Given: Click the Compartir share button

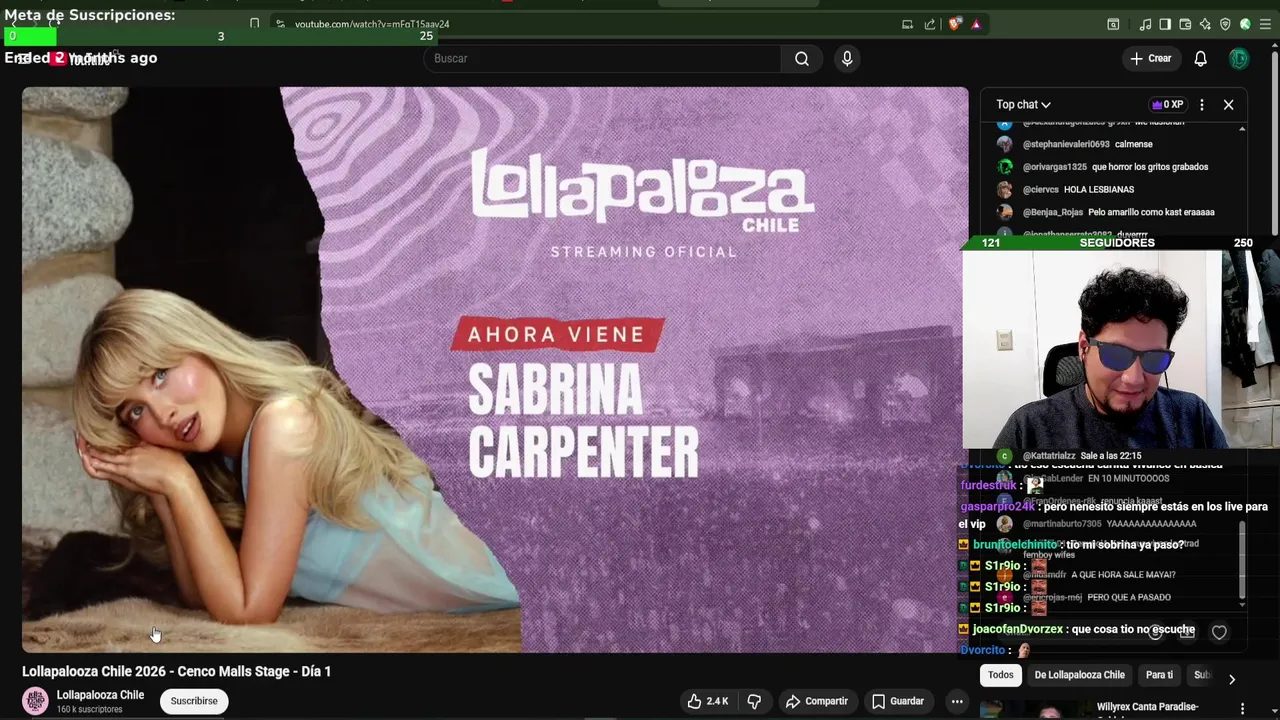Looking at the screenshot, I should 817,701.
